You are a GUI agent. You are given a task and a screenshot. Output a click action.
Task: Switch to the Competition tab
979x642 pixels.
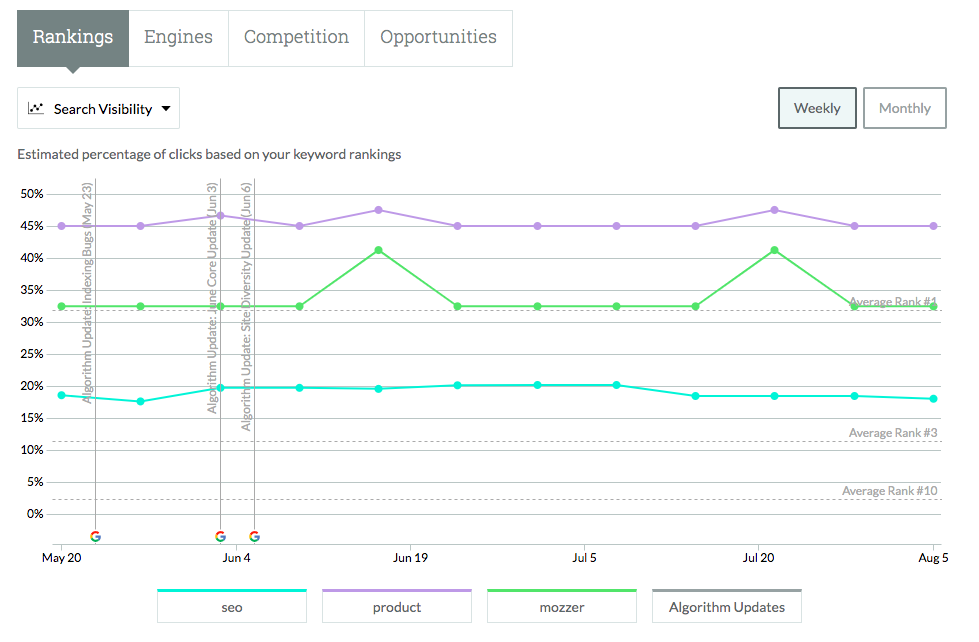tap(296, 37)
